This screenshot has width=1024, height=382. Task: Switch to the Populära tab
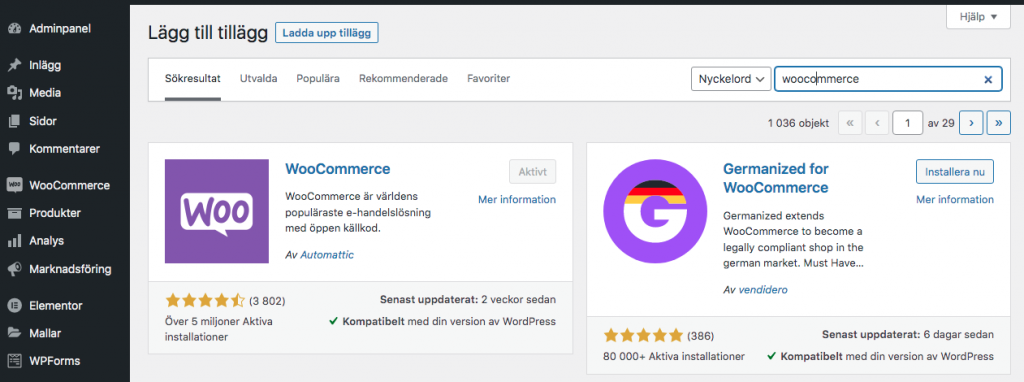[x=318, y=78]
